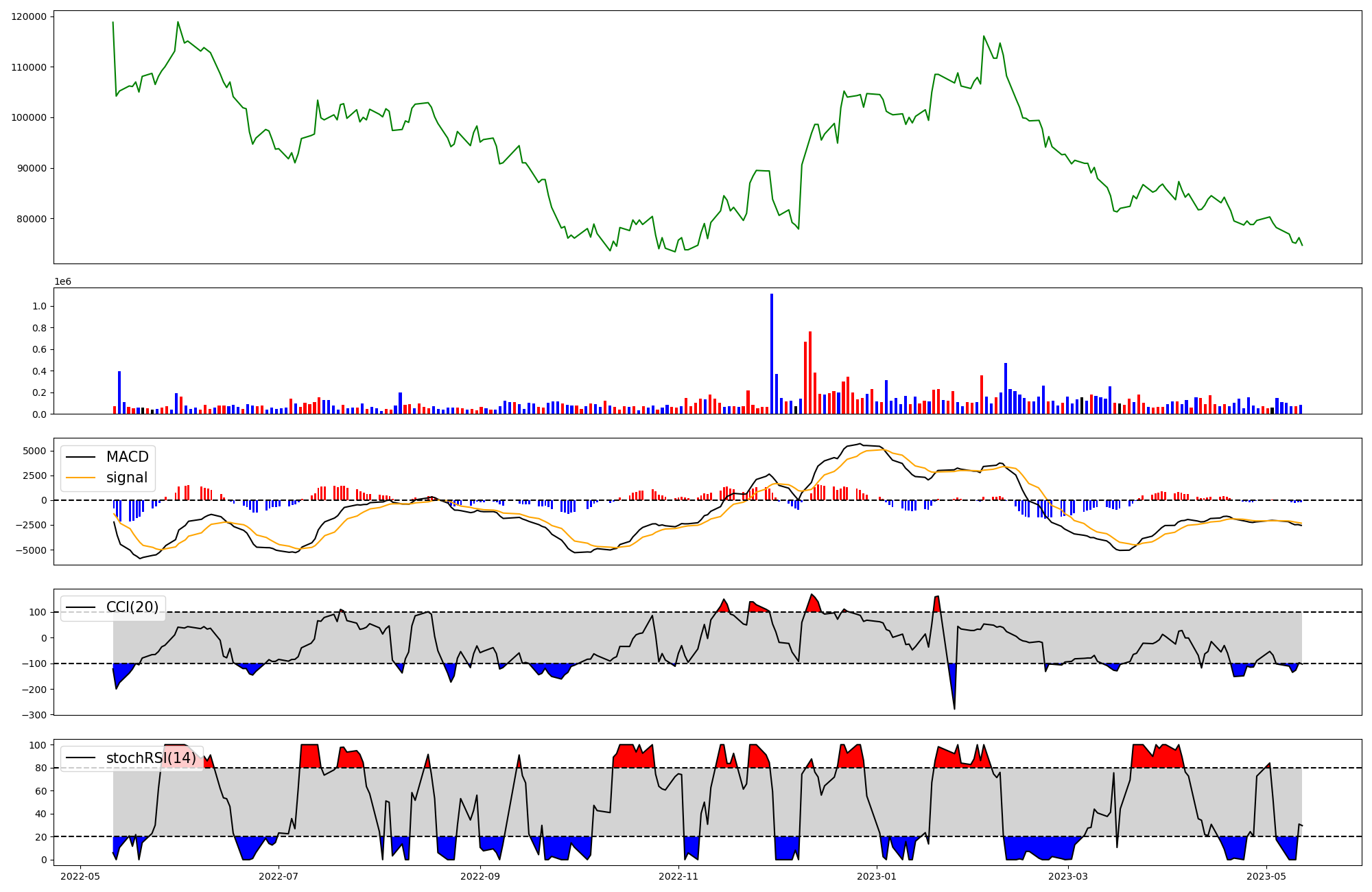Click the 2022-07 x-axis date label
Image resolution: width=1372 pixels, height=892 pixels.
click(279, 876)
